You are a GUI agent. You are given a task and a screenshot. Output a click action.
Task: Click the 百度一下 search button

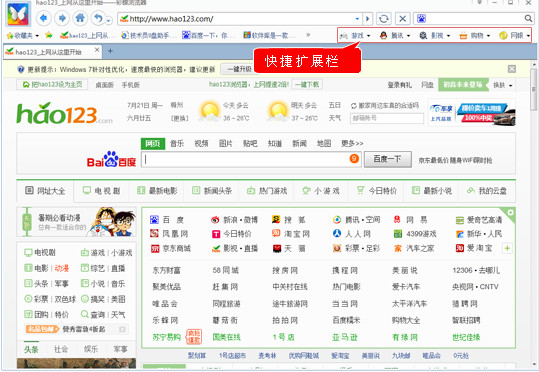(x=387, y=159)
